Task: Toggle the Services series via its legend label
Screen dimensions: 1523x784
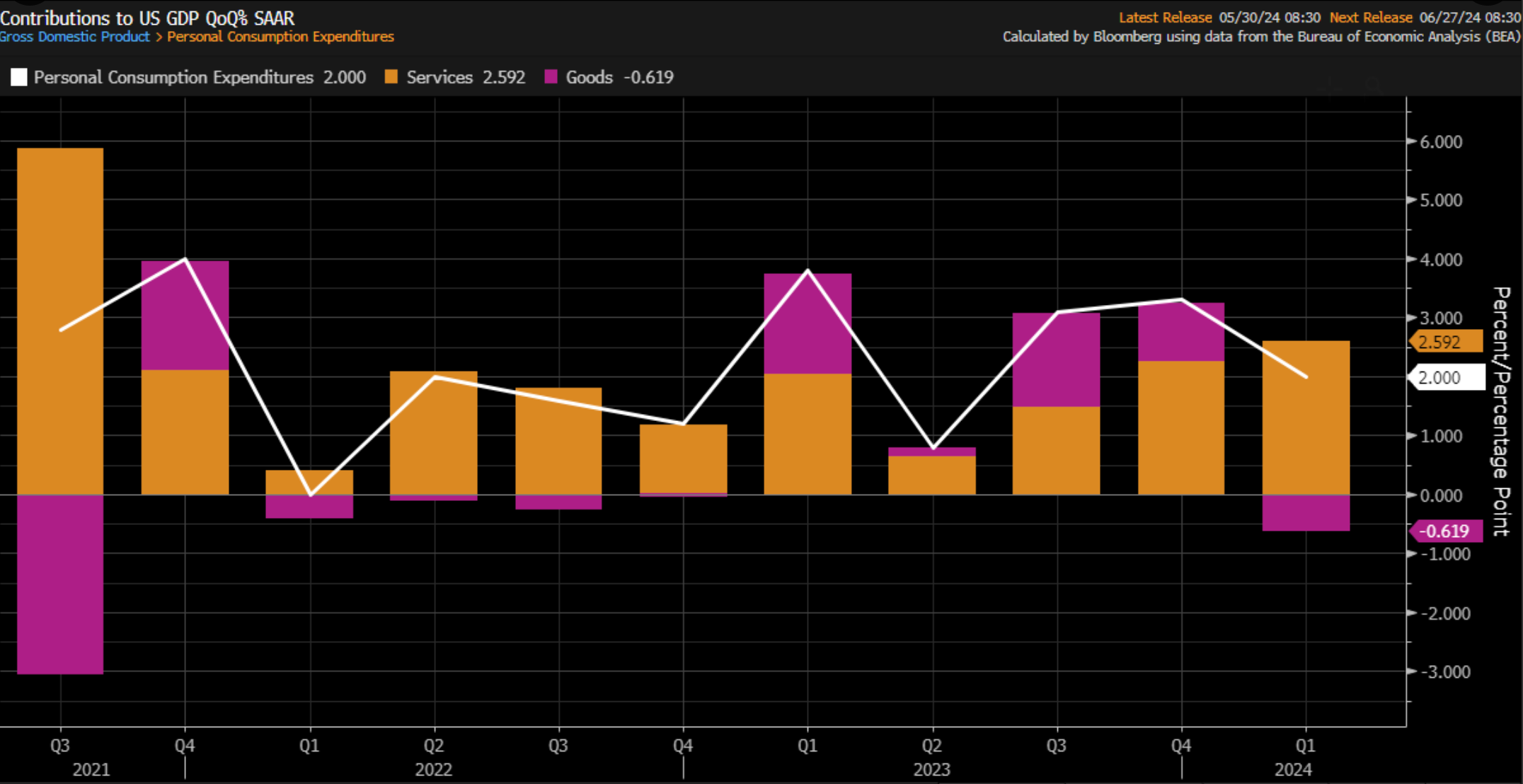Action: click(x=439, y=77)
